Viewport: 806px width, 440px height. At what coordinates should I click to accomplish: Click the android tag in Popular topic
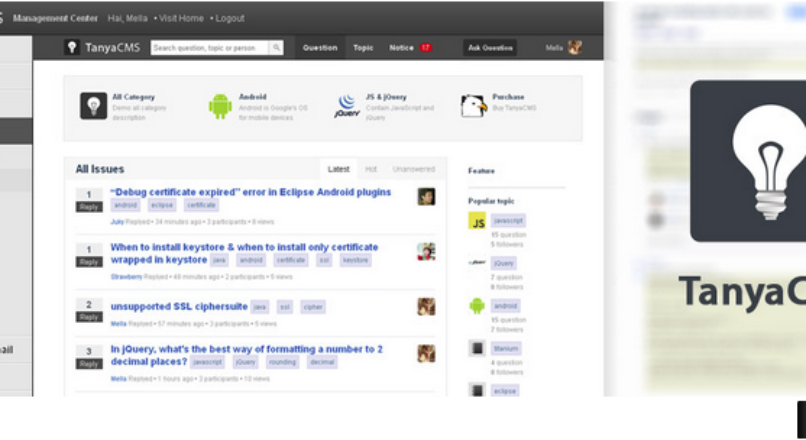(x=505, y=306)
